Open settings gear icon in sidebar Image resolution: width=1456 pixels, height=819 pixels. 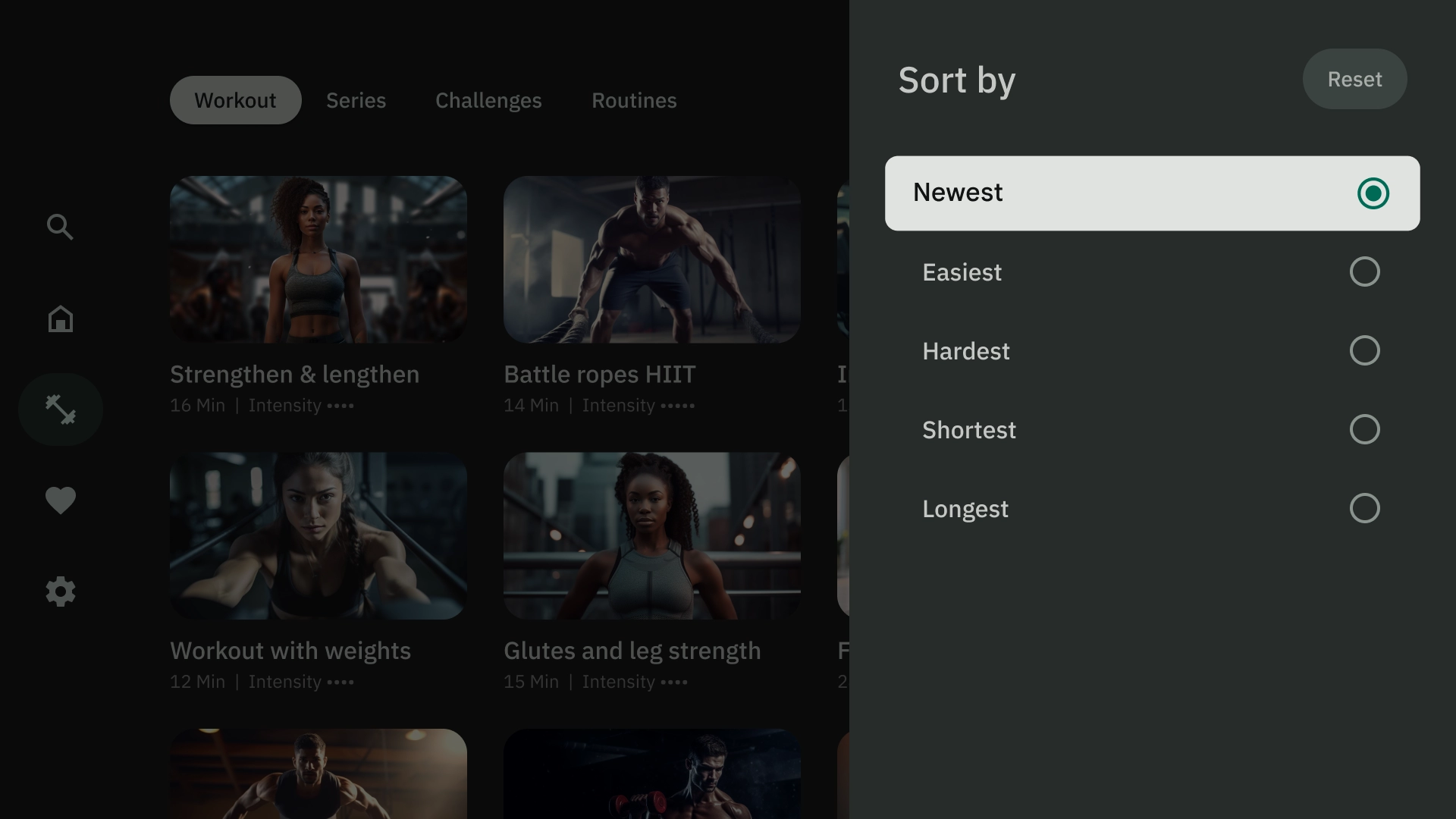pyautogui.click(x=60, y=592)
